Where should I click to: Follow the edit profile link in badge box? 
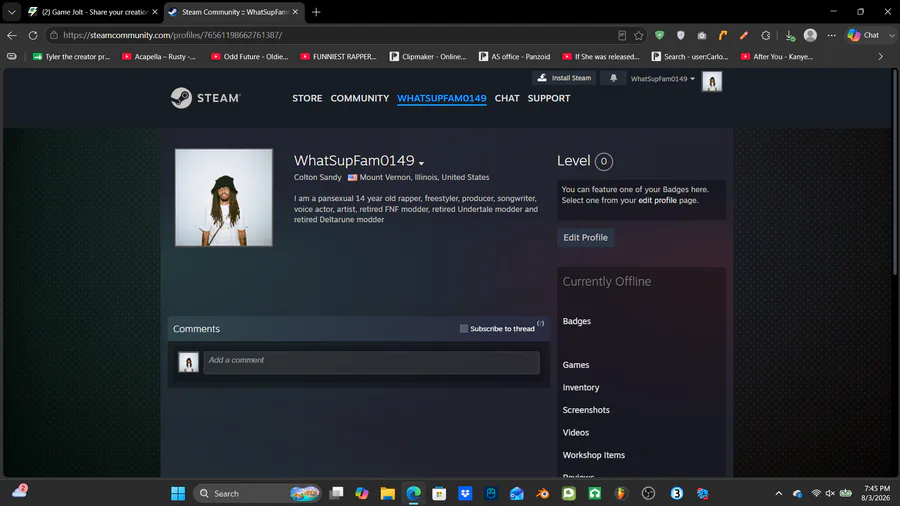click(x=657, y=200)
